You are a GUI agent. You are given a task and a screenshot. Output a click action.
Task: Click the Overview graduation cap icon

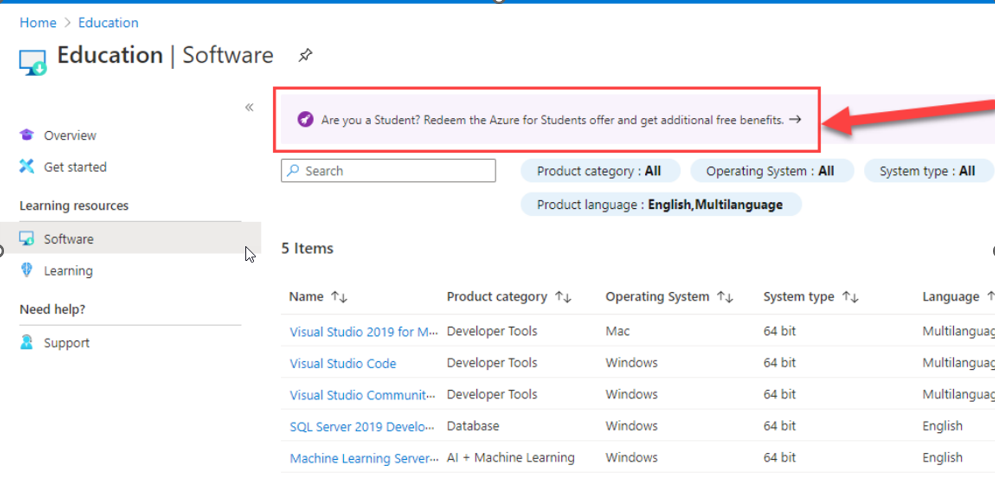[27, 135]
